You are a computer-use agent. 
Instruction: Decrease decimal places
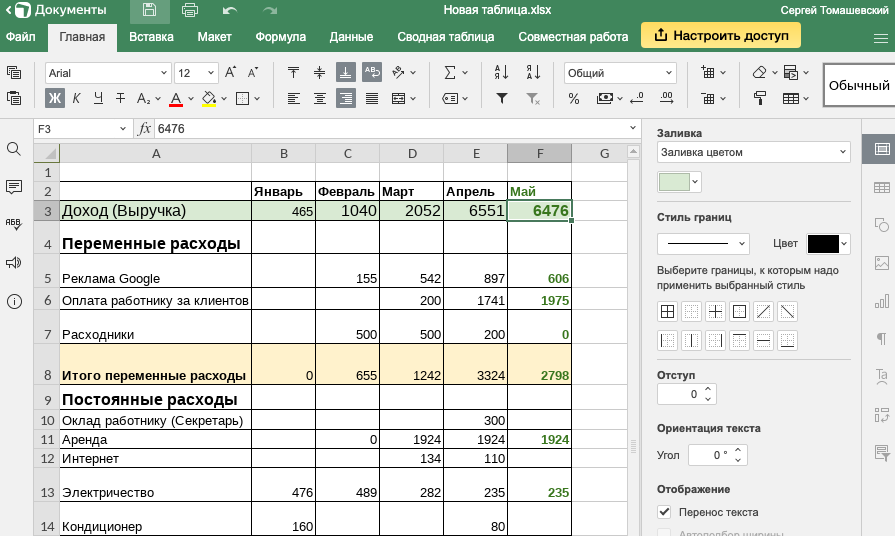(x=637, y=98)
